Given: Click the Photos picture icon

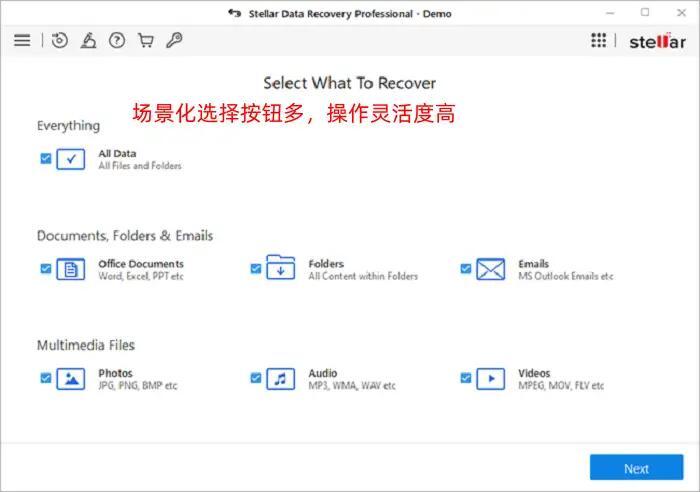Looking at the screenshot, I should click(71, 379).
